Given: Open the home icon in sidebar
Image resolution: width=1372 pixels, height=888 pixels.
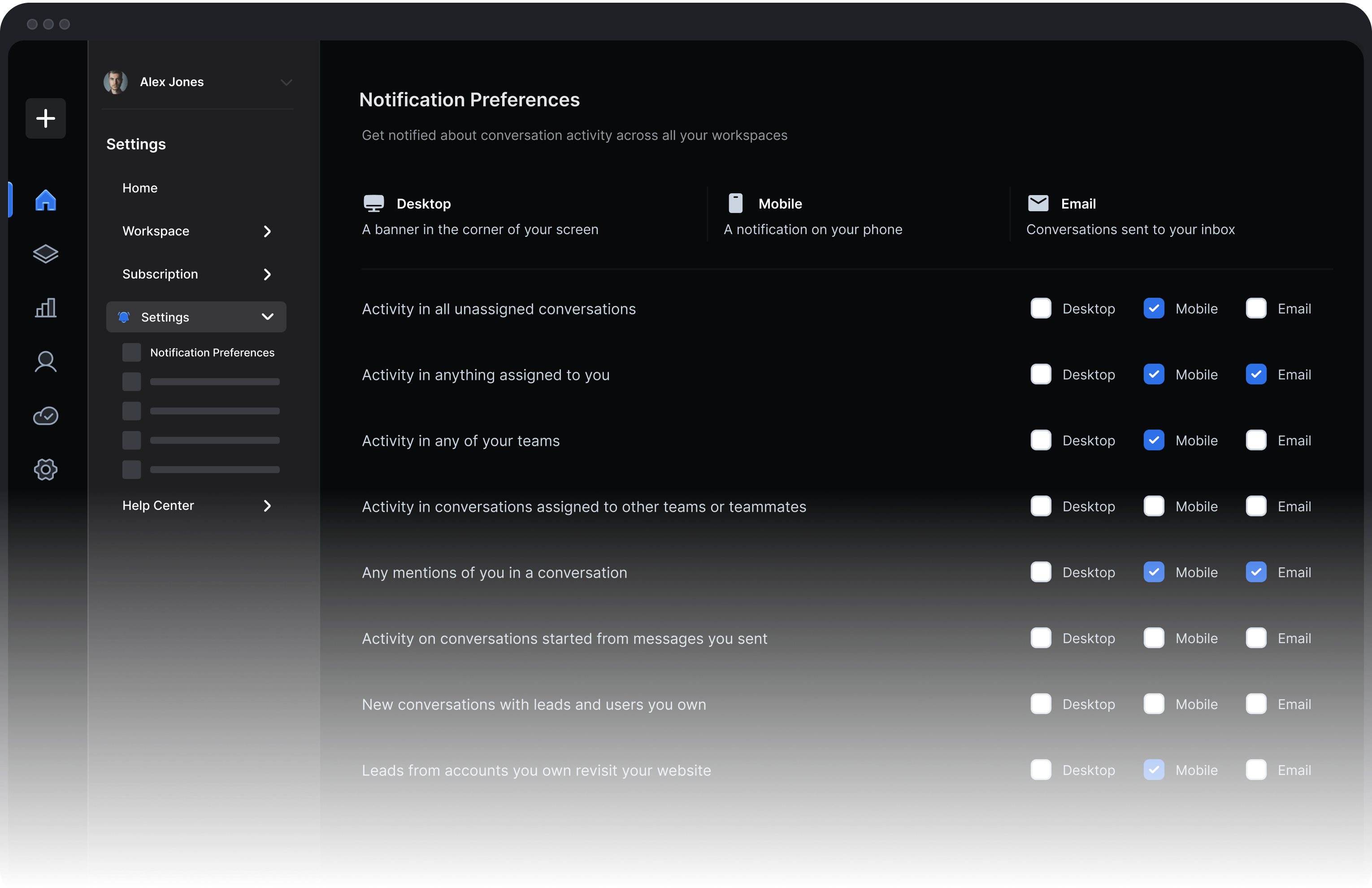Looking at the screenshot, I should point(46,200).
